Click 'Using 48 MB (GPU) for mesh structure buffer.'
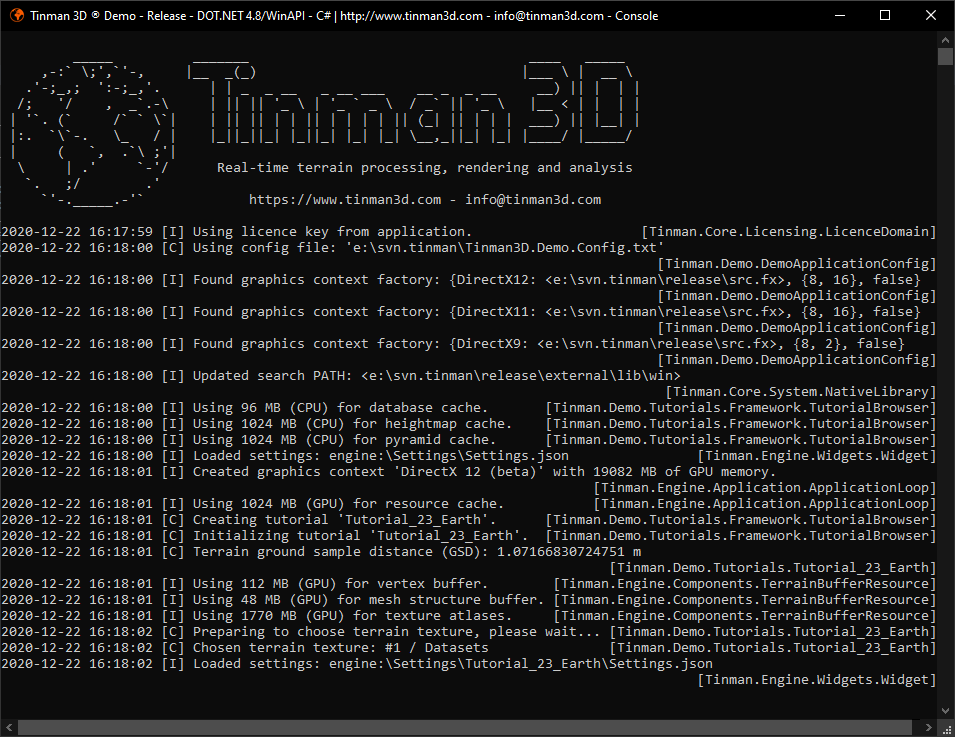 [x=368, y=599]
